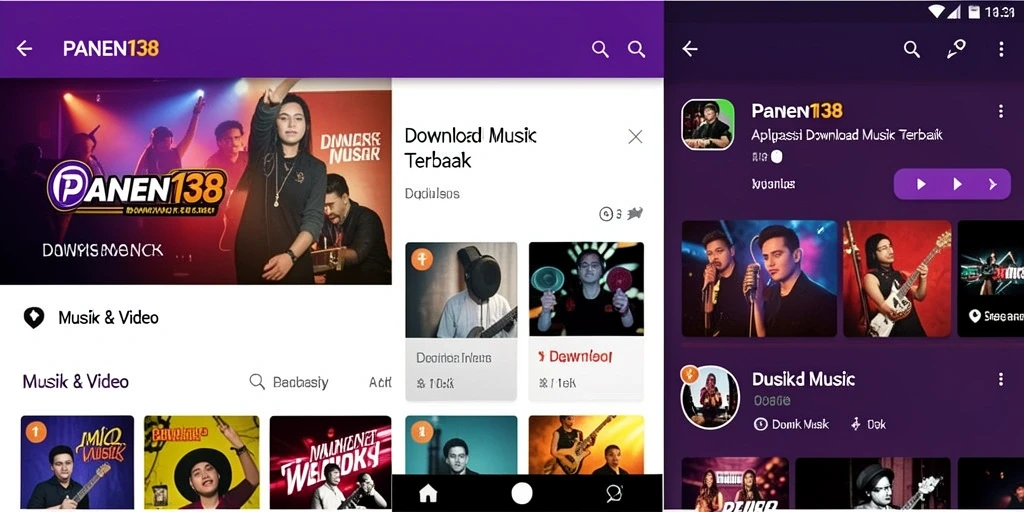Close the Download Music Terbaak panel
This screenshot has height=512, width=1024.
click(635, 136)
